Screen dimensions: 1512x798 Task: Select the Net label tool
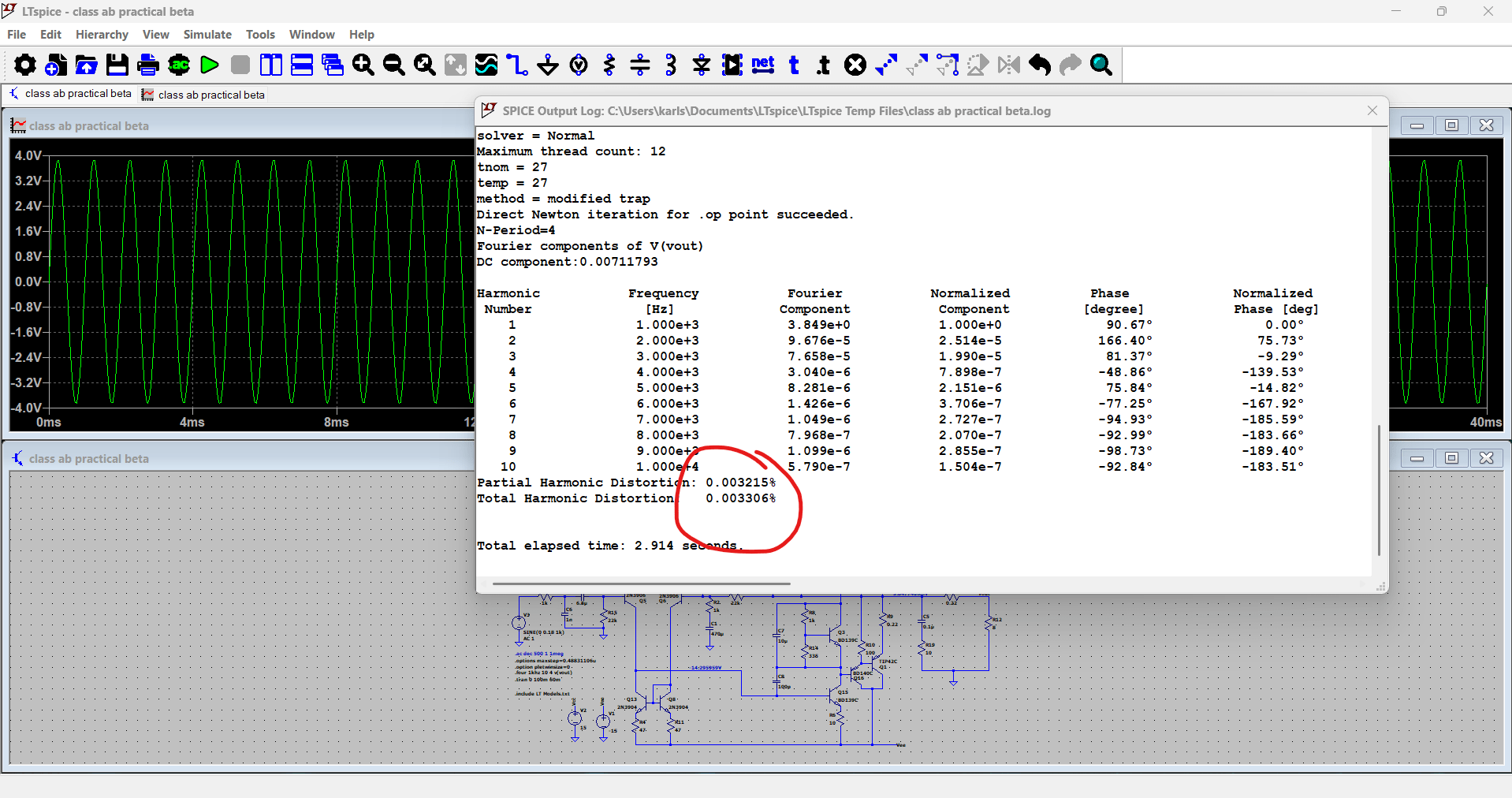763,65
